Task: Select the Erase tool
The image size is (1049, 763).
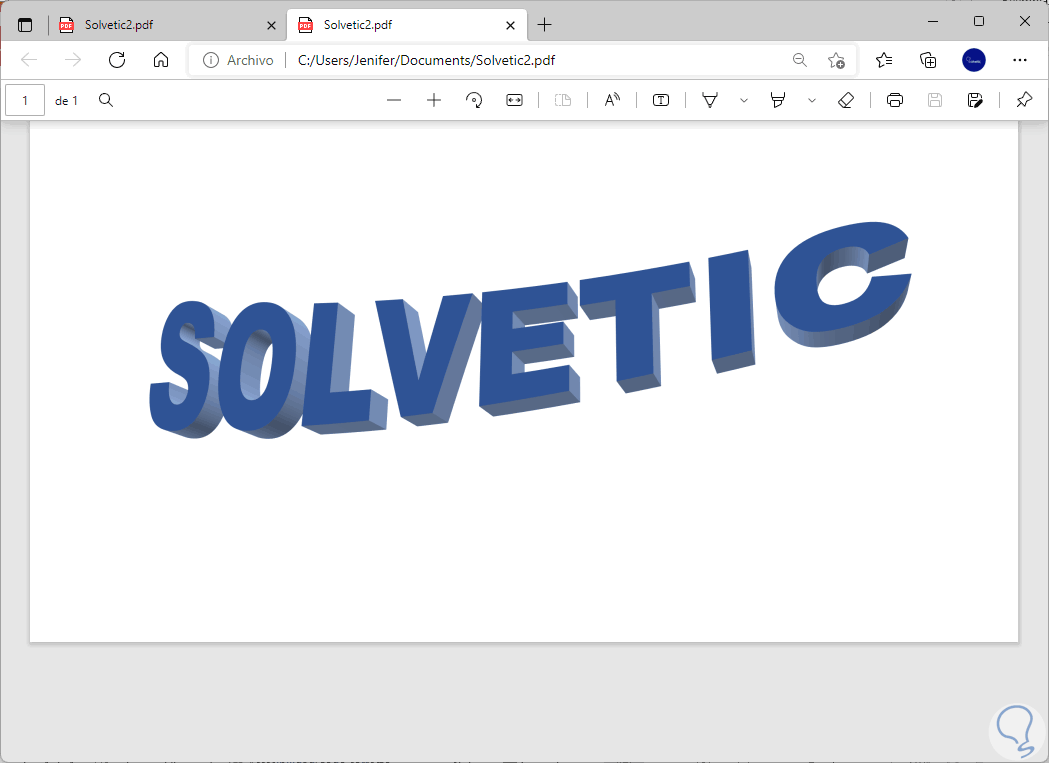Action: click(x=846, y=100)
